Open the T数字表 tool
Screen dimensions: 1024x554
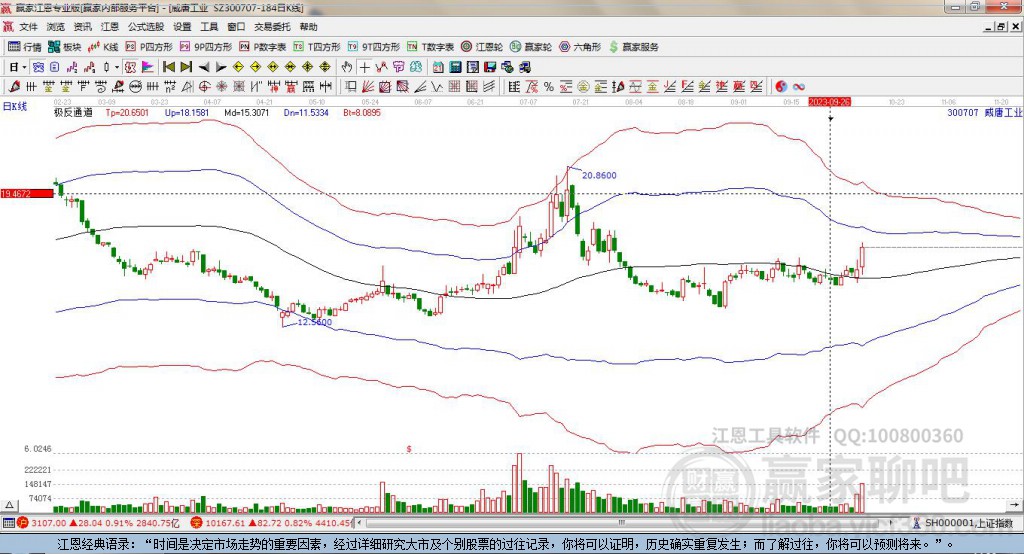[430, 47]
